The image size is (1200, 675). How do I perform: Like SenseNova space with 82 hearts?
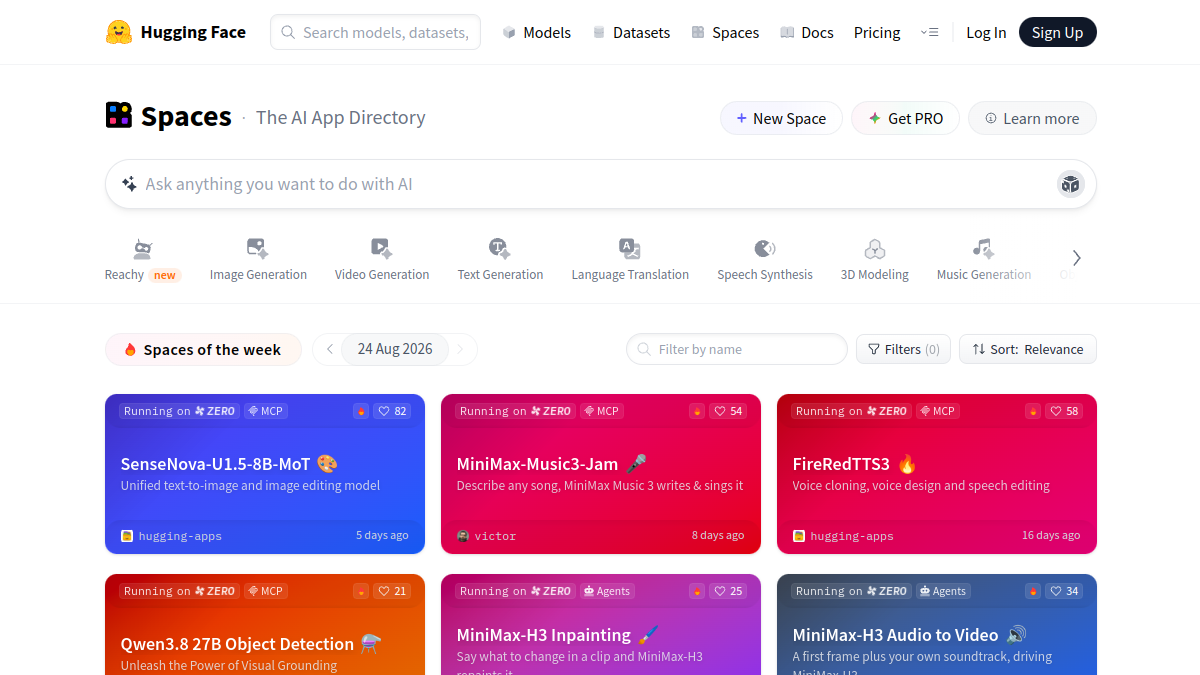click(393, 411)
